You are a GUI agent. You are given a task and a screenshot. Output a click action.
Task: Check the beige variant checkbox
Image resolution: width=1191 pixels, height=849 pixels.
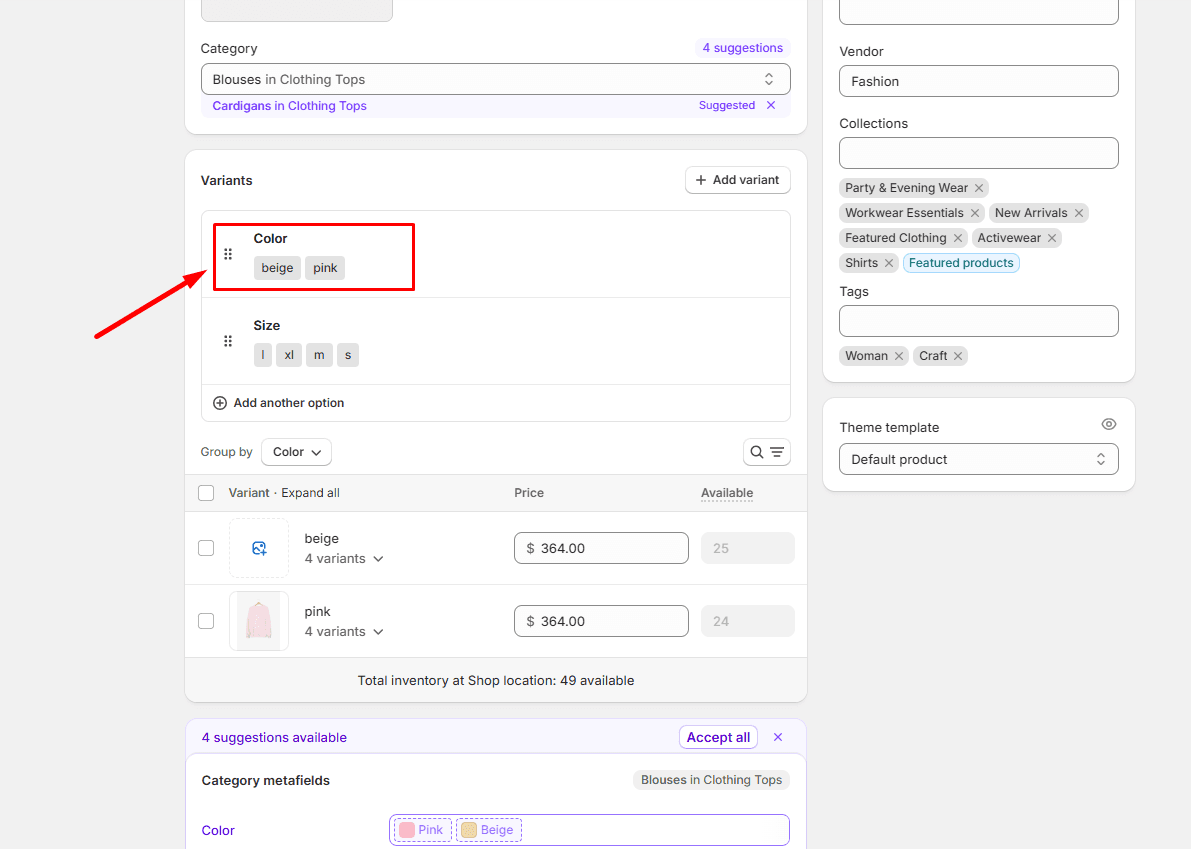[206, 548]
